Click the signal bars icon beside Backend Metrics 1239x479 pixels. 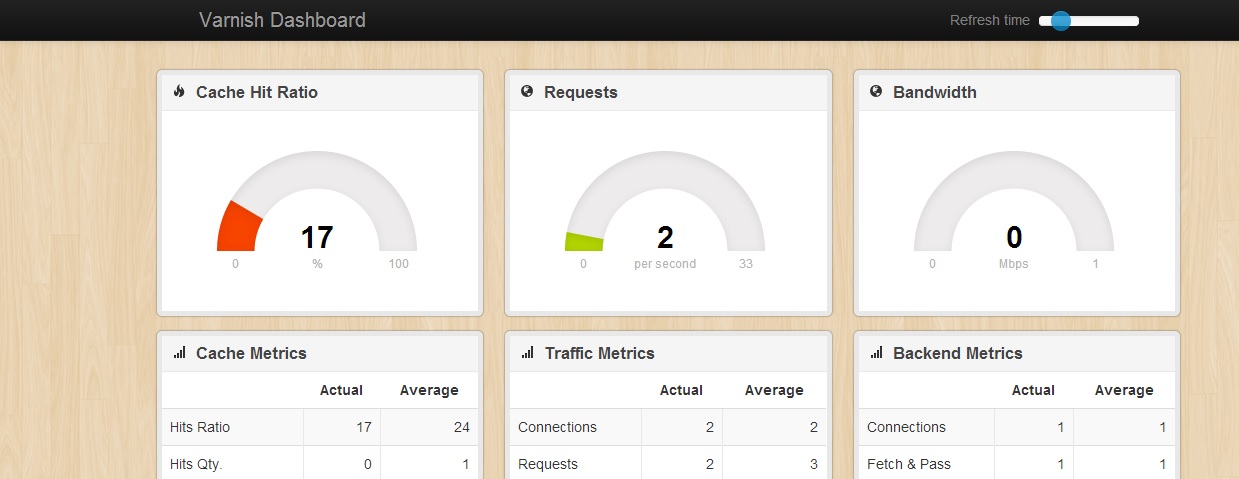click(x=876, y=352)
